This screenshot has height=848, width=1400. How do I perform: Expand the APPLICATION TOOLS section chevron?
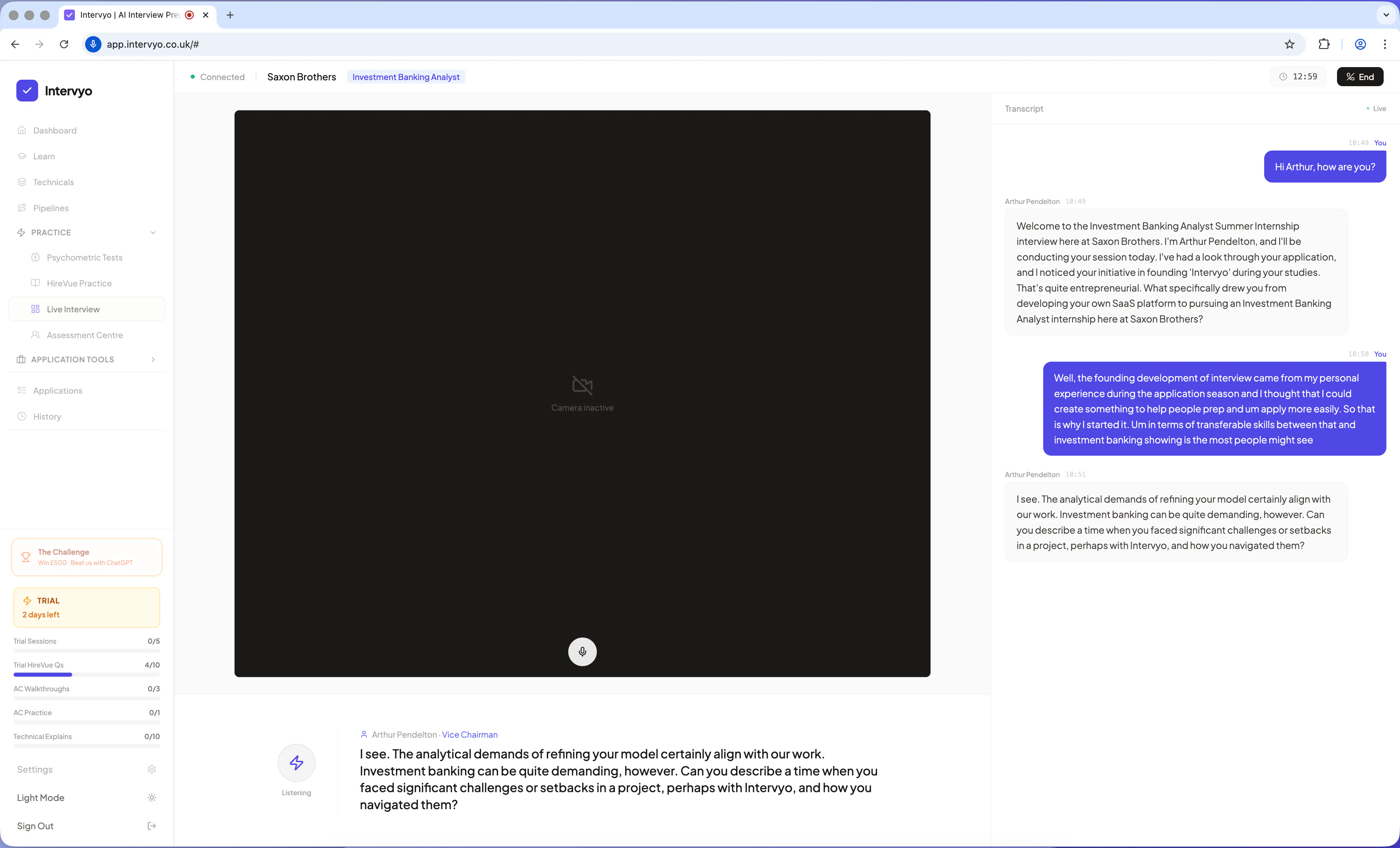click(x=154, y=359)
